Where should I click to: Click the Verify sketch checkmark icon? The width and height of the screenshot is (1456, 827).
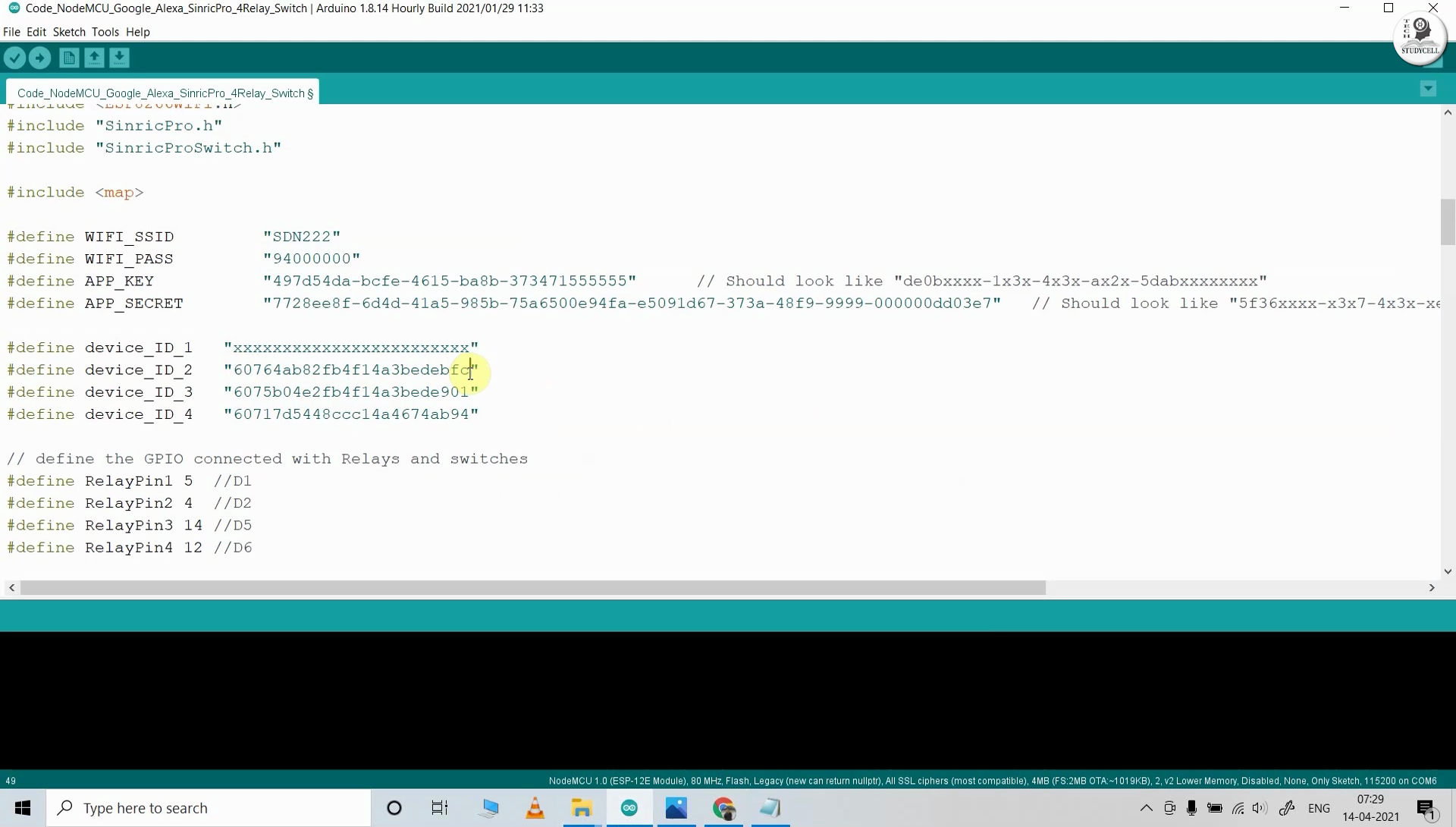(x=15, y=58)
